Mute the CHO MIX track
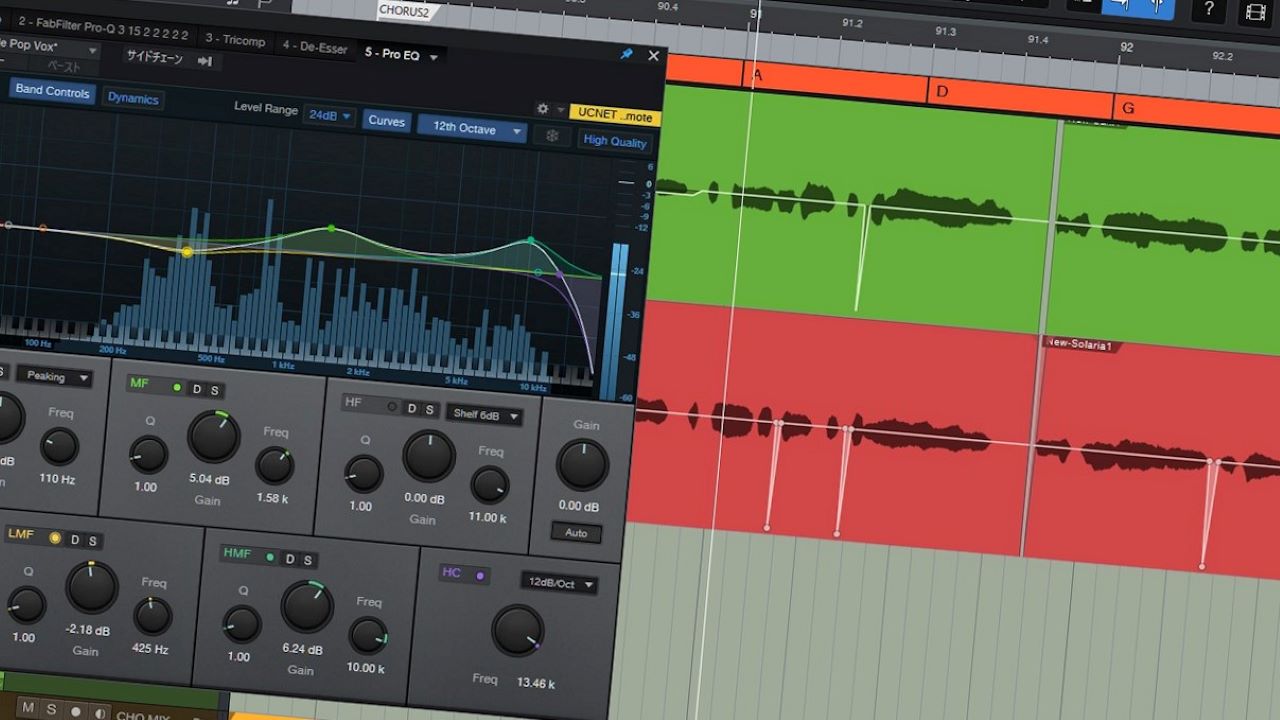Image resolution: width=1280 pixels, height=720 pixels. pos(28,709)
